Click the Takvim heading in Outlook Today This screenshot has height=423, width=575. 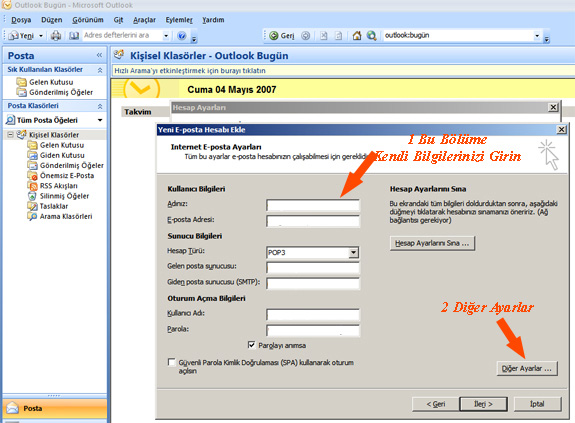138,112
